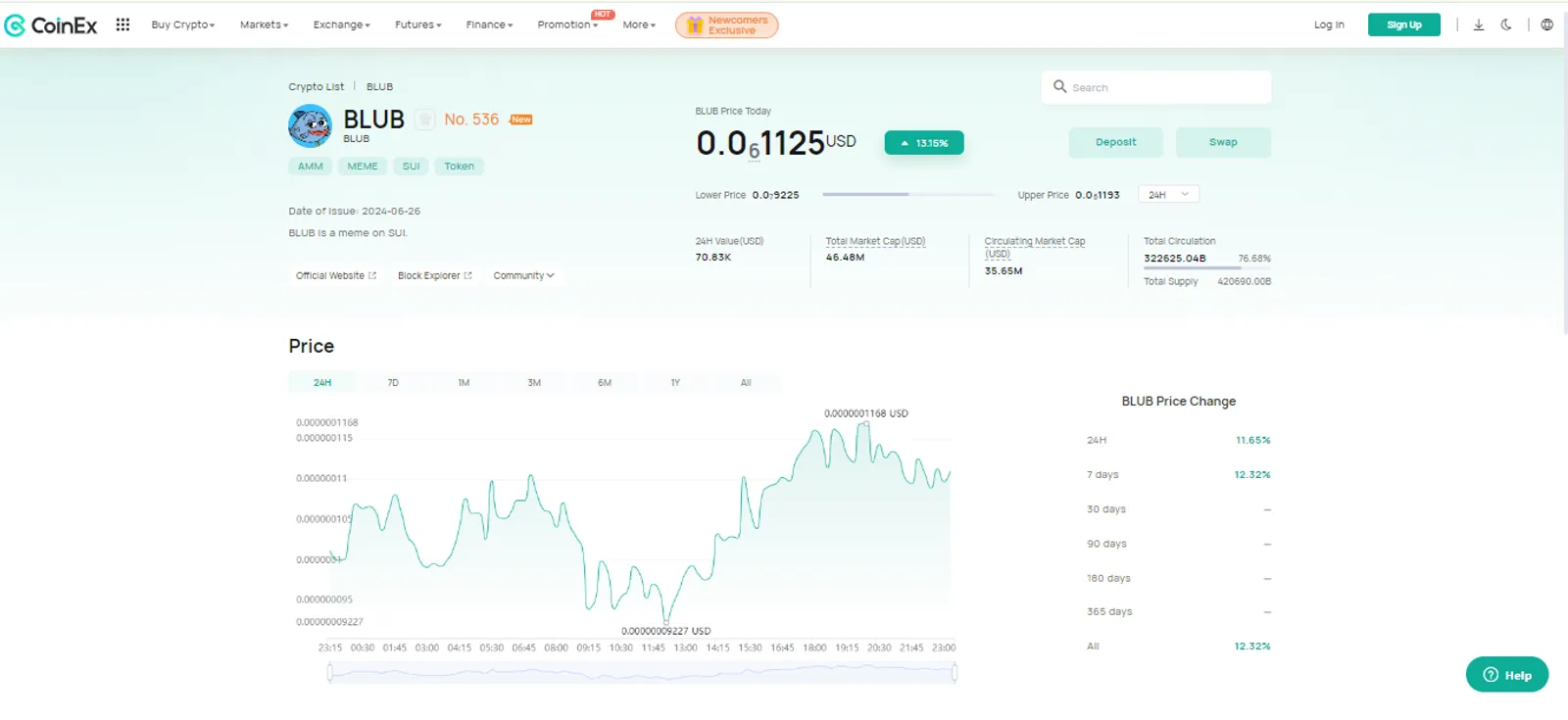Viewport: 1568px width, 720px height.
Task: Click the chart high 0.0000001168 USD label
Action: pos(866,413)
